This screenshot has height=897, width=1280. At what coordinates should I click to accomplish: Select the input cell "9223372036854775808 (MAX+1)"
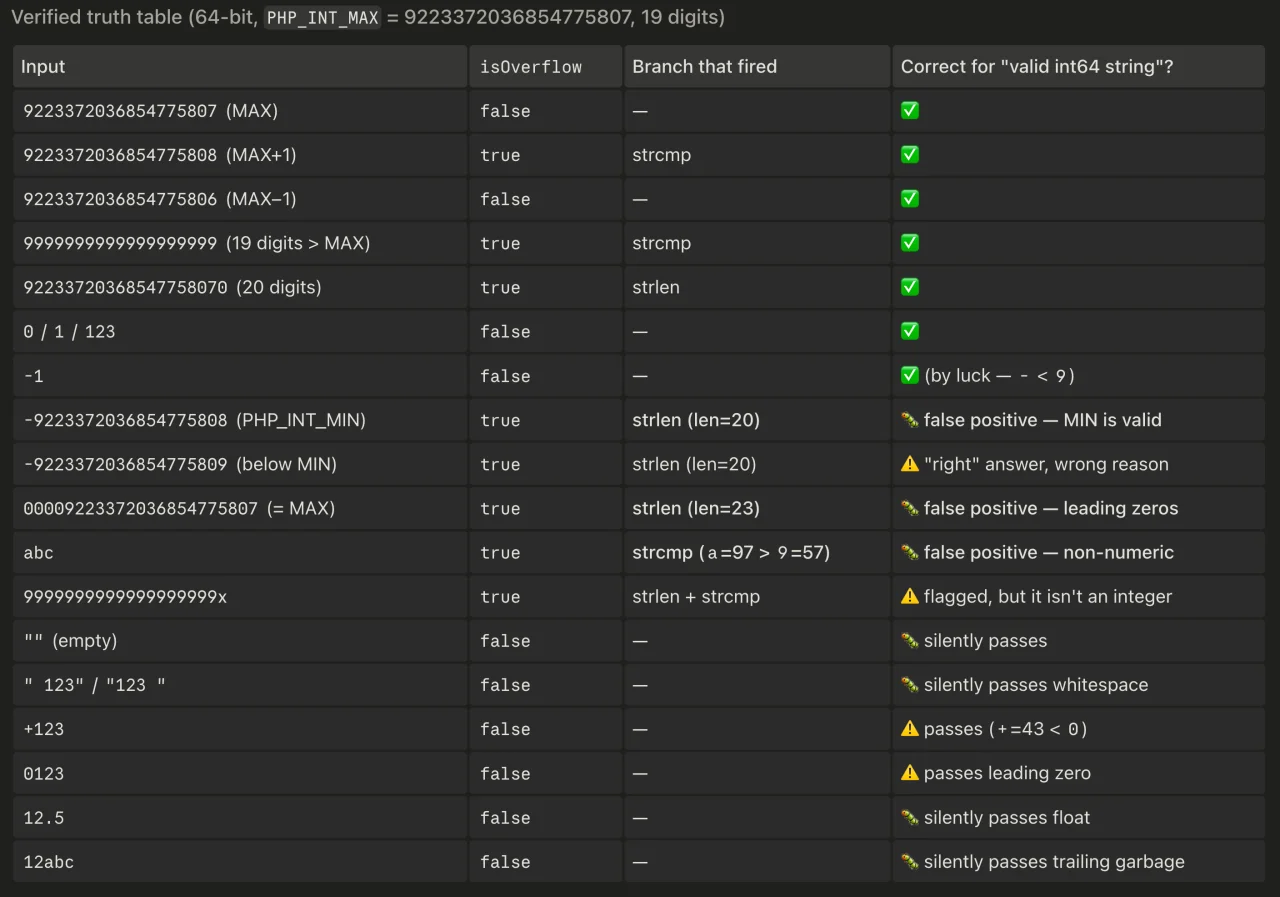(240, 155)
